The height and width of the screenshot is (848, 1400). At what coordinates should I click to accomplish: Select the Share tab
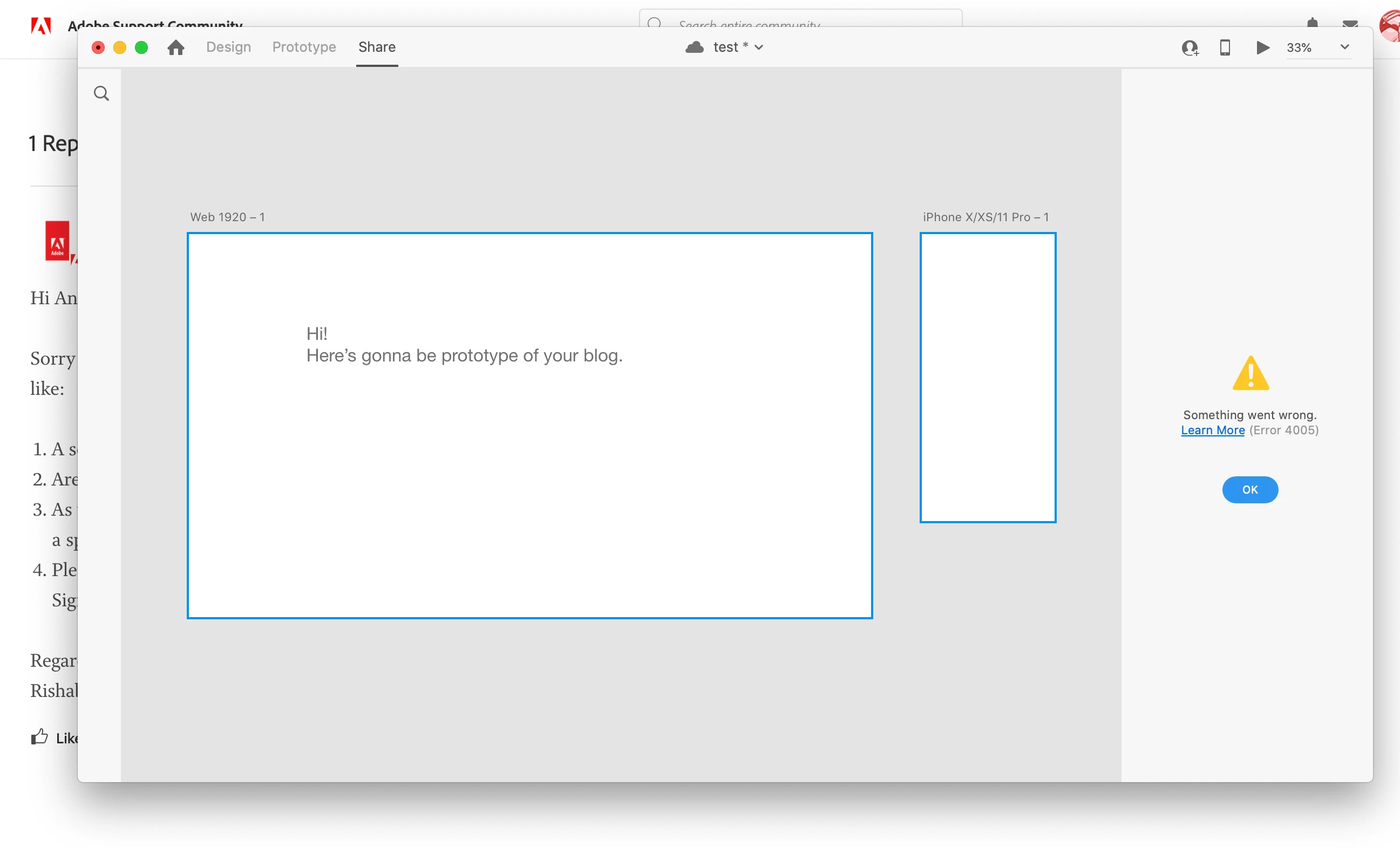[x=377, y=47]
